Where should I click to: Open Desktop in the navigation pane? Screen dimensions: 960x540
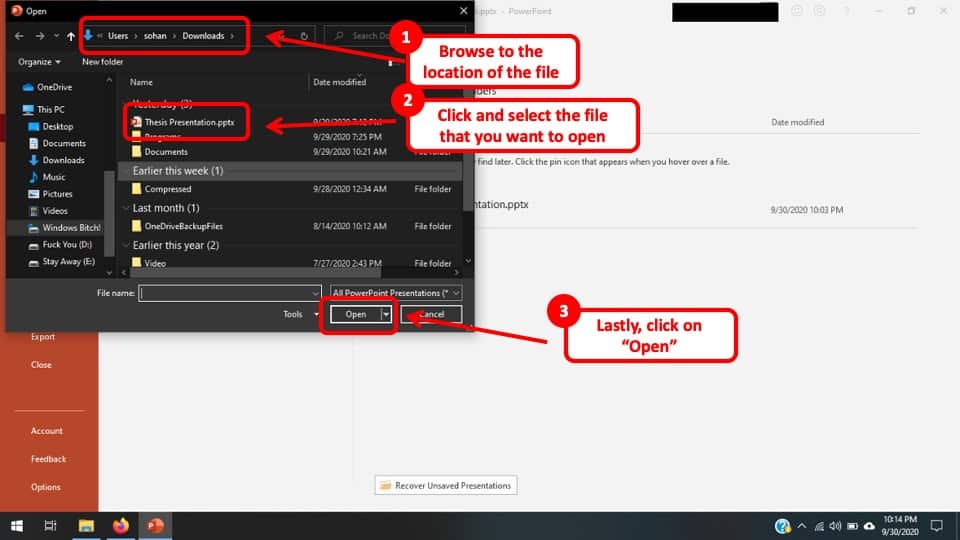coord(51,126)
